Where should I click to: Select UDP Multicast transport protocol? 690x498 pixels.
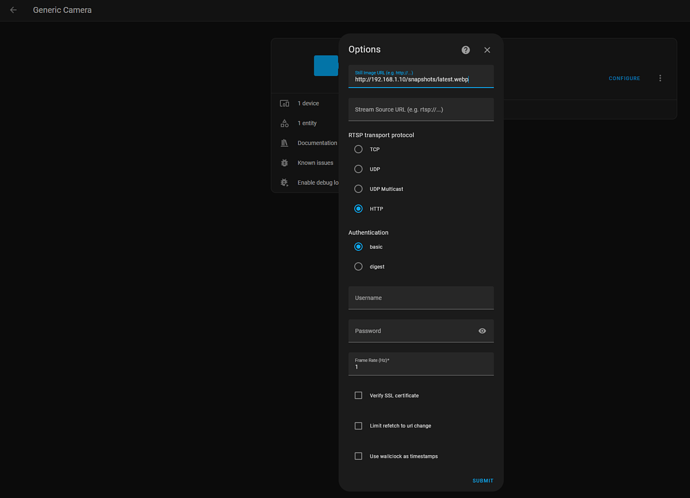(x=359, y=189)
